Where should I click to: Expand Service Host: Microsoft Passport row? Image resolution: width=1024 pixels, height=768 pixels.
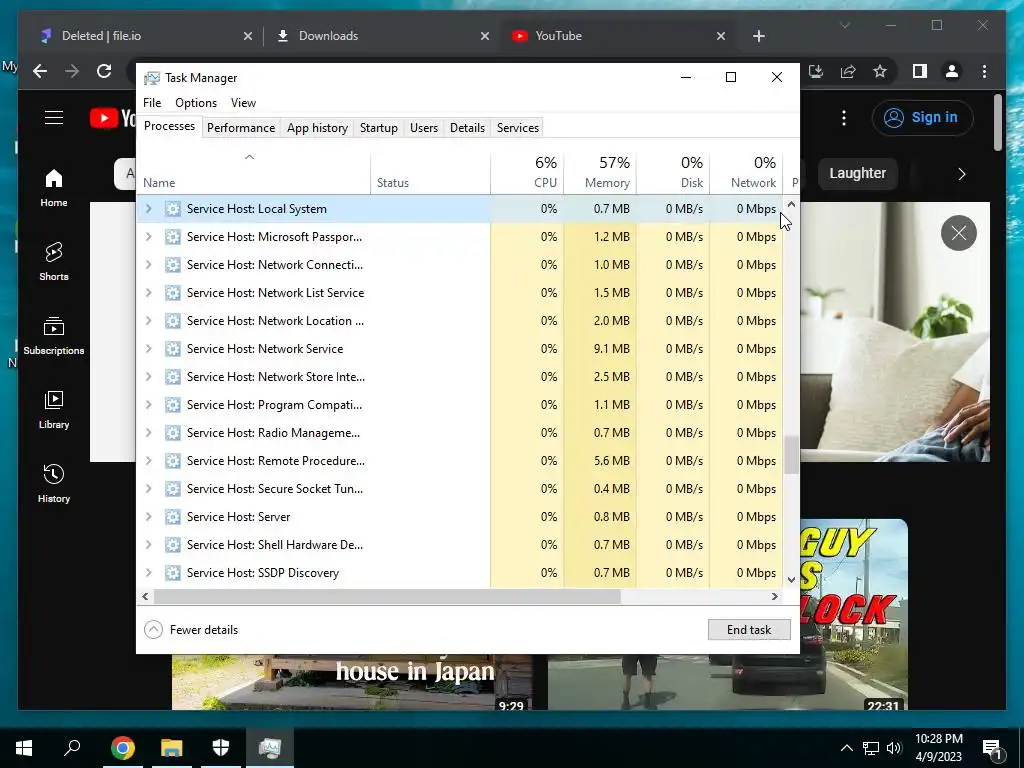(148, 237)
